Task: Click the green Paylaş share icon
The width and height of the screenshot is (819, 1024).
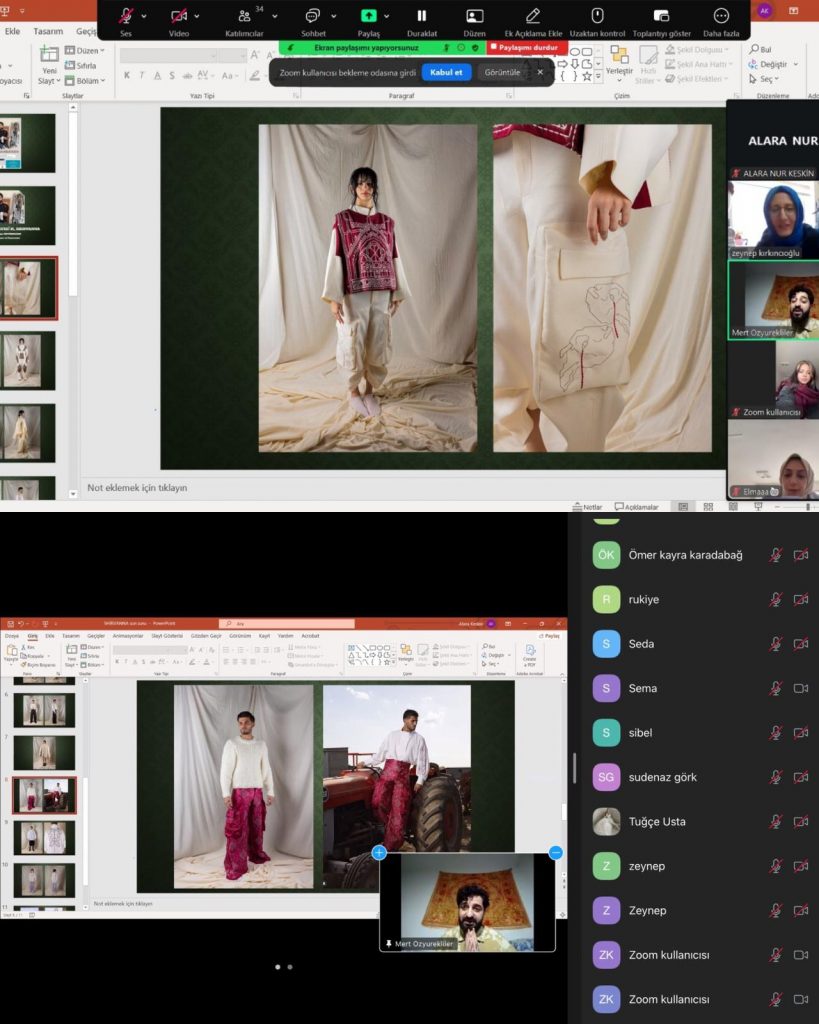Action: 368,15
